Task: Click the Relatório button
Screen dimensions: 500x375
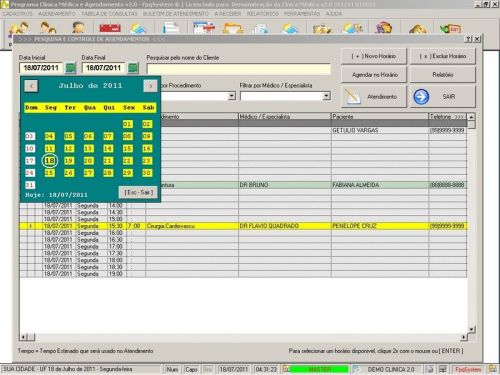Action: coord(443,75)
